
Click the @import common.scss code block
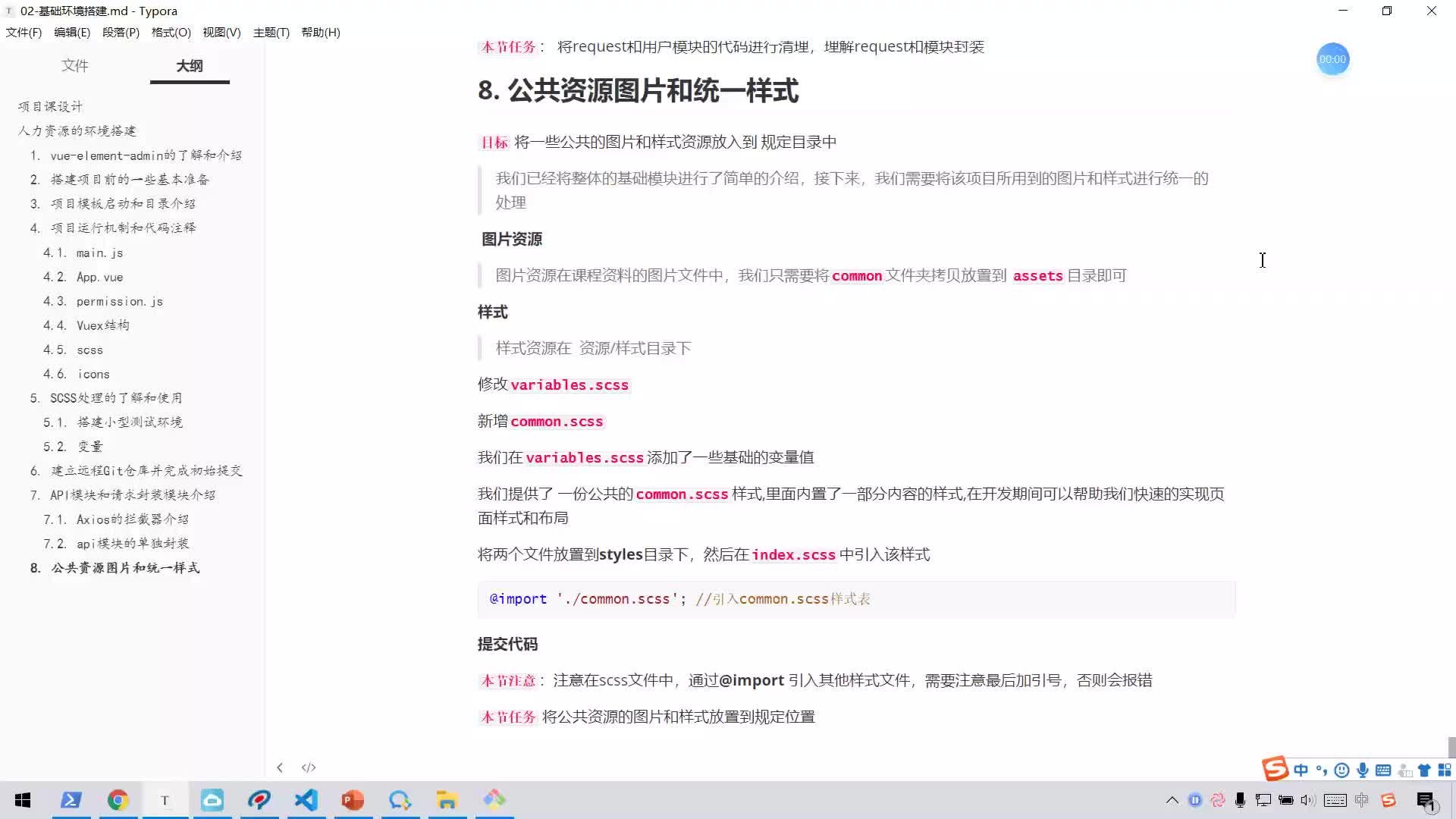pos(856,599)
